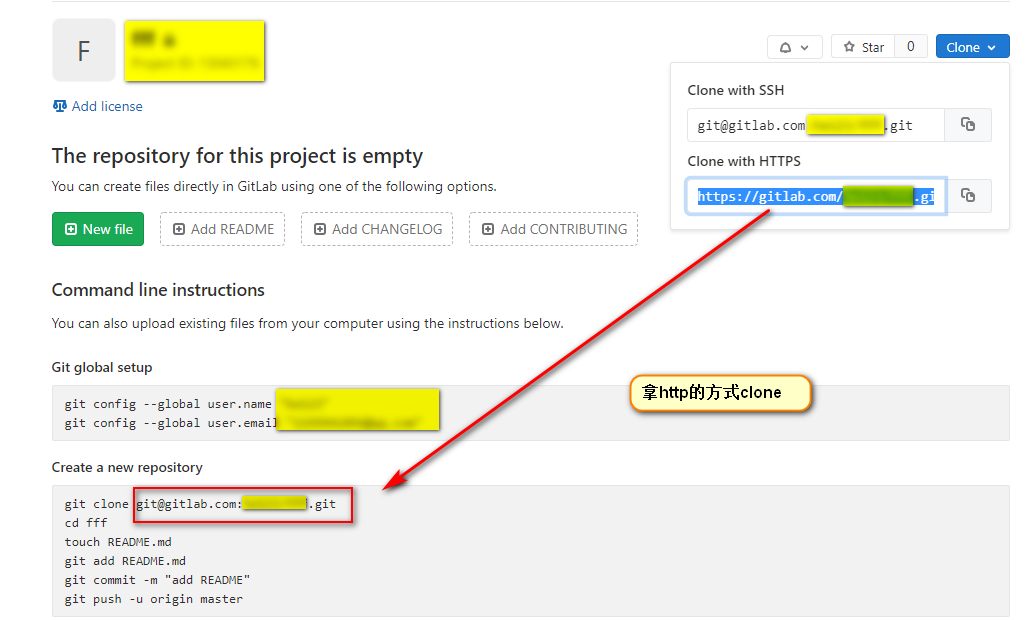This screenshot has width=1032, height=620.
Task: Click the project avatar letter F
Action: (x=84, y=51)
